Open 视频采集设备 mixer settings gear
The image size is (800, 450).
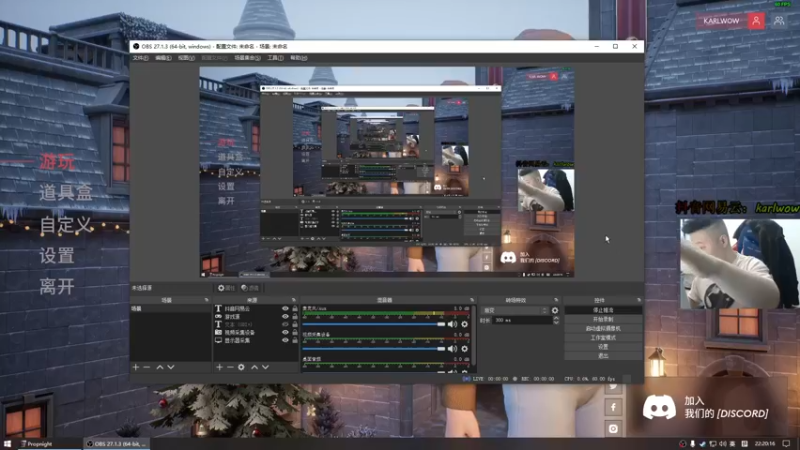pos(464,349)
